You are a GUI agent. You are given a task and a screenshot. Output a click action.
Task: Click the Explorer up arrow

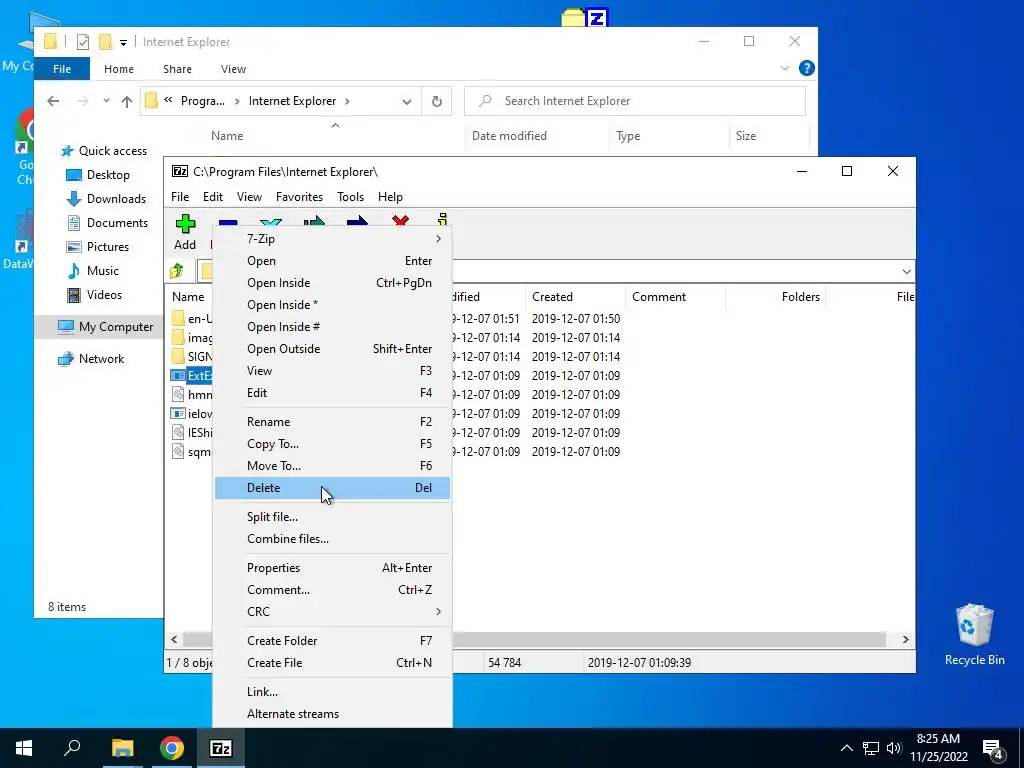[x=127, y=101]
